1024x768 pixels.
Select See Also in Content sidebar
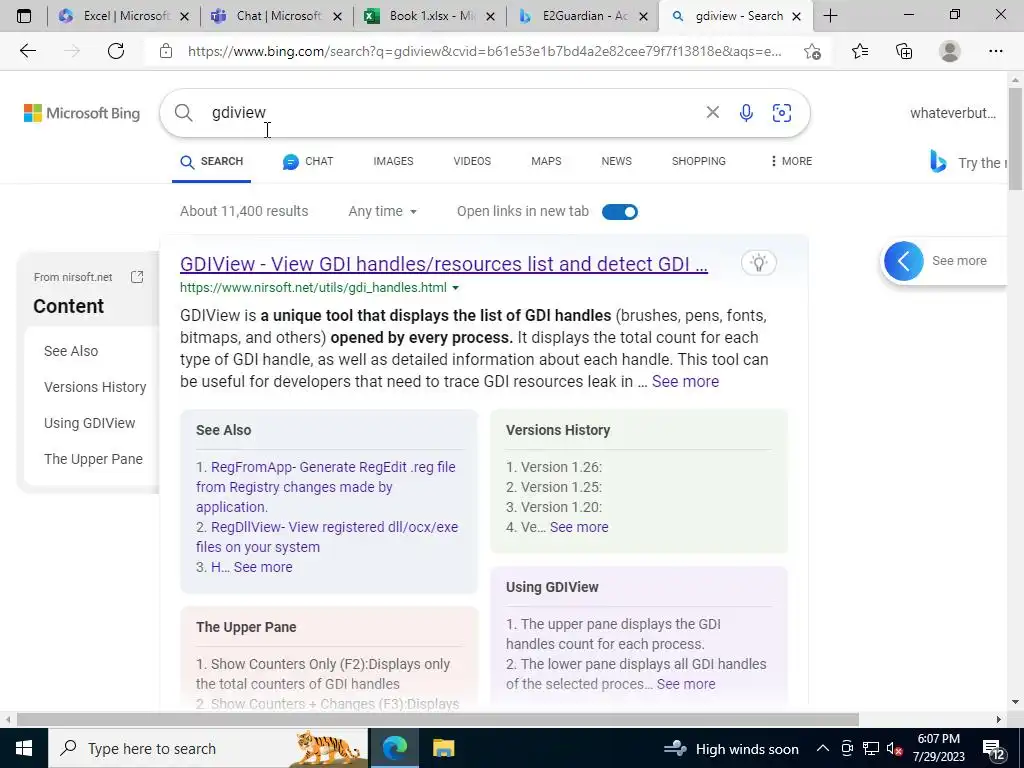(71, 351)
